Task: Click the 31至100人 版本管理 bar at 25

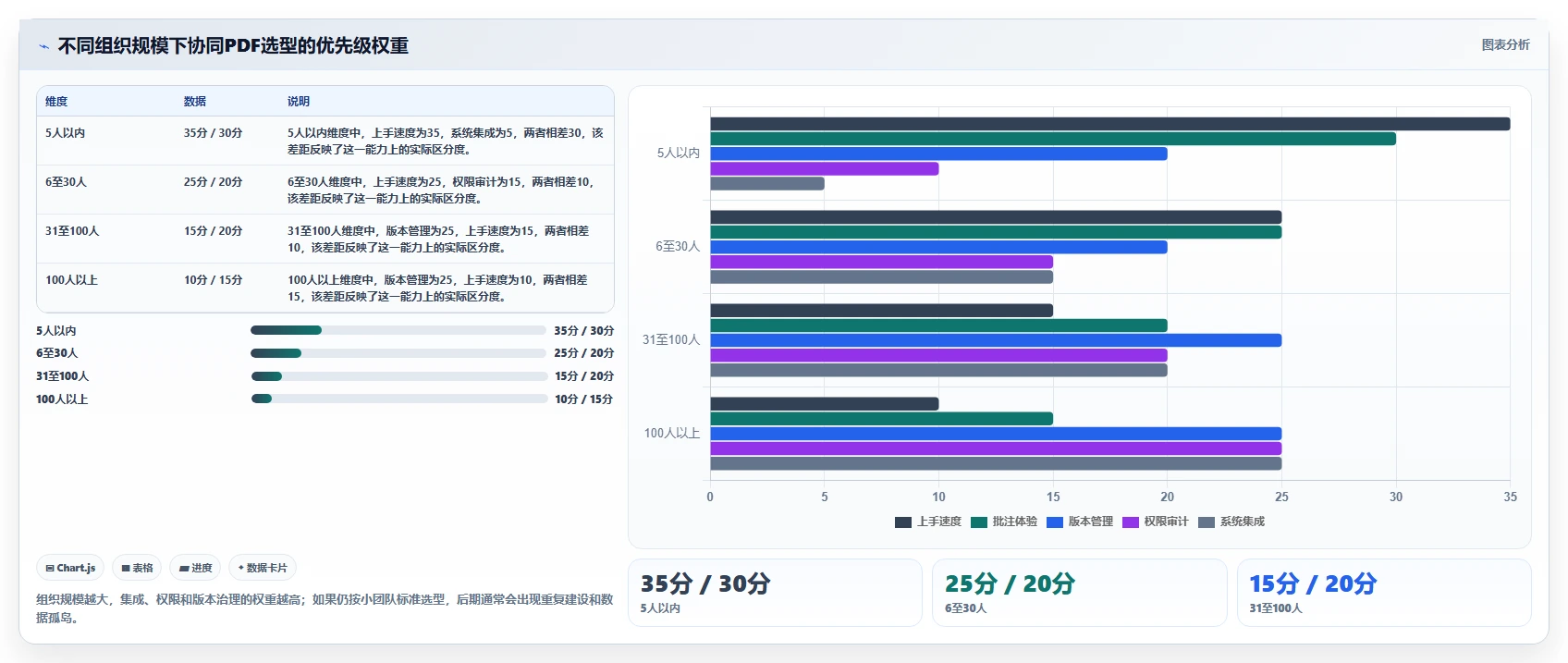Action: point(996,340)
